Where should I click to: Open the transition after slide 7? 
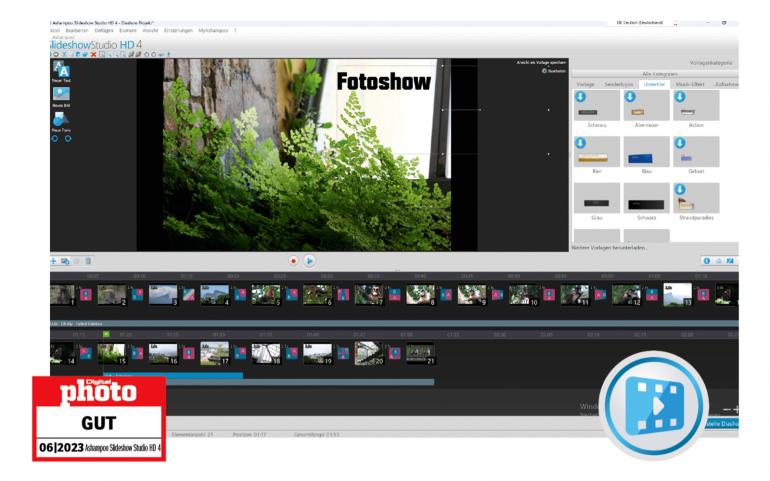click(394, 295)
